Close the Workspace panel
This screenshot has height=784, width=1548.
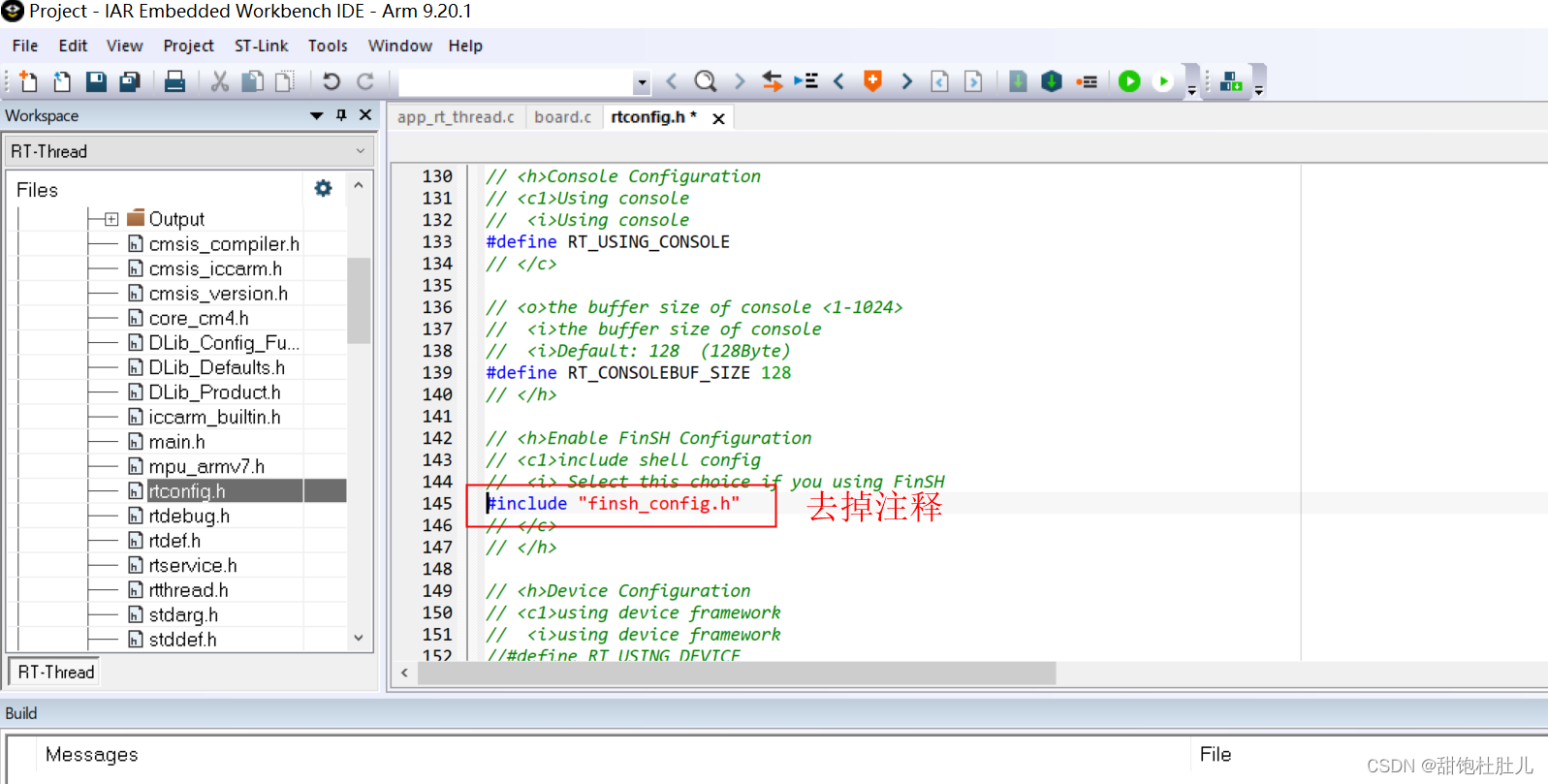click(x=365, y=115)
